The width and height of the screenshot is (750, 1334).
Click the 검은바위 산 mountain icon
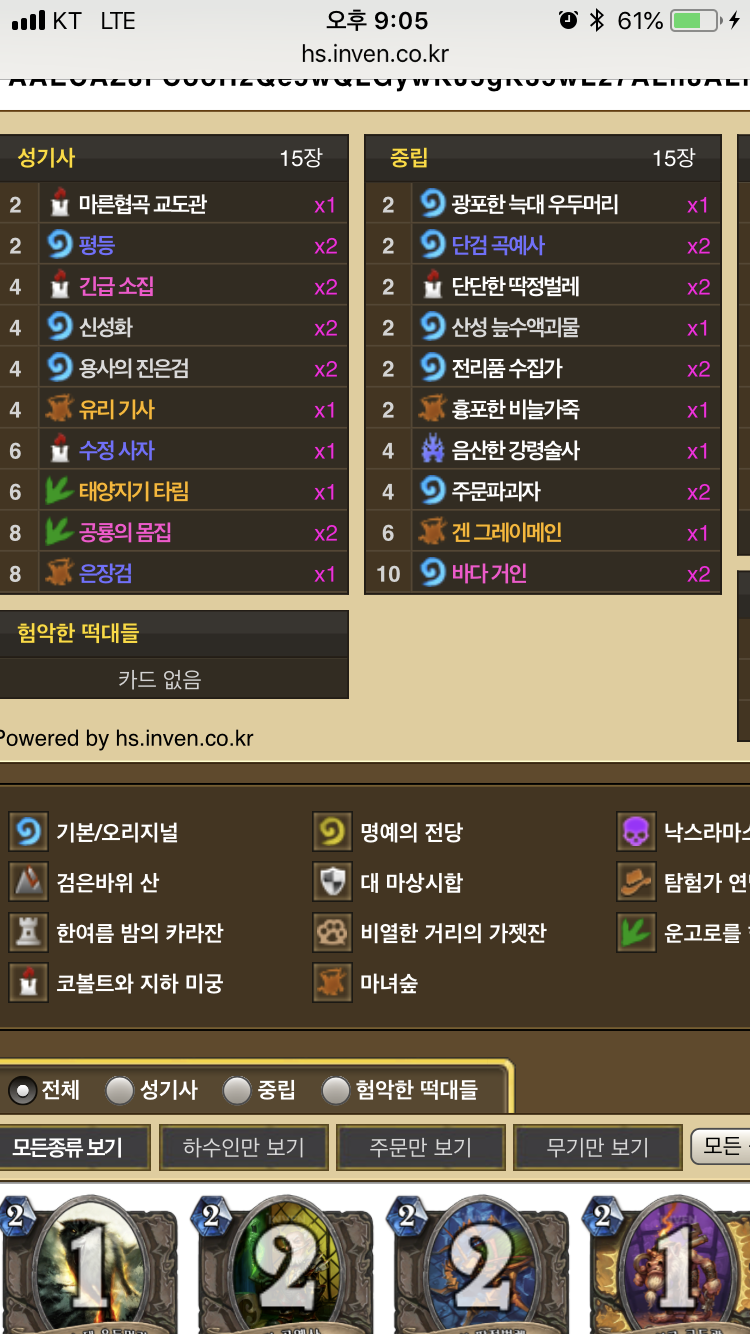pos(28,882)
